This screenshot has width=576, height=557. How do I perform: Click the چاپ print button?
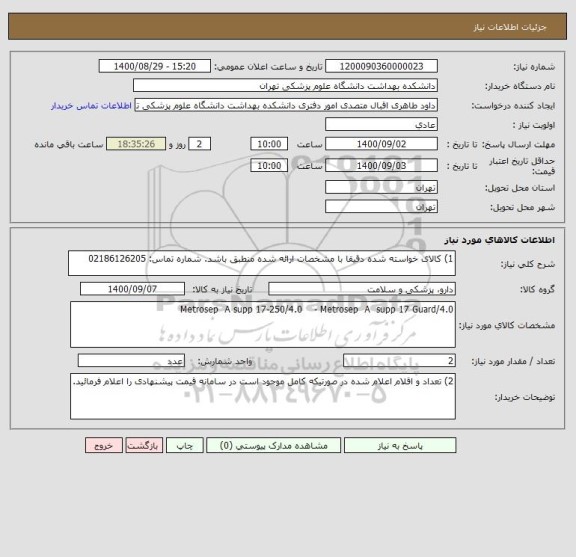click(185, 445)
